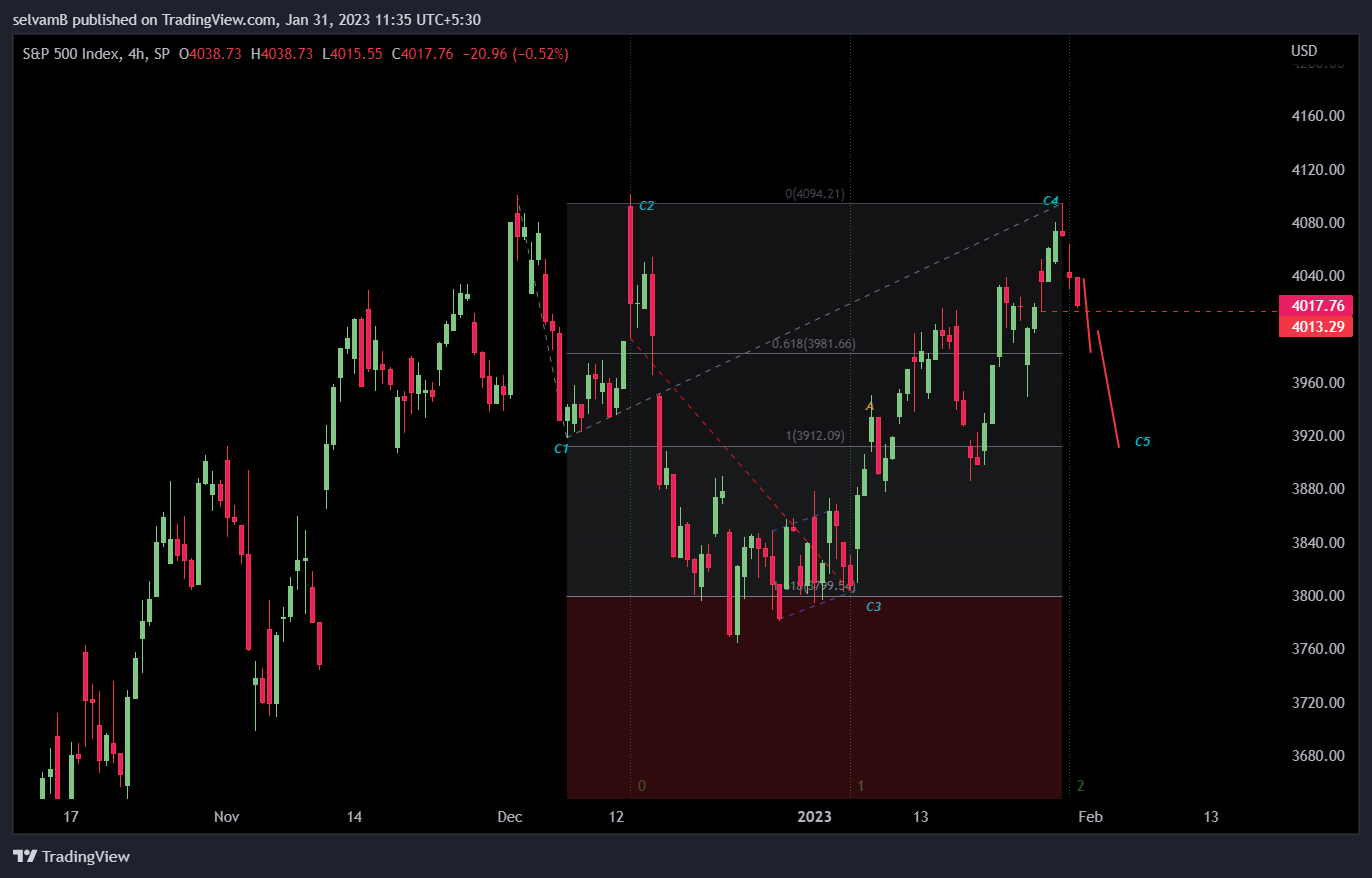1372x878 pixels.
Task: Click the time zone marker 0 at bottom
Action: point(642,786)
